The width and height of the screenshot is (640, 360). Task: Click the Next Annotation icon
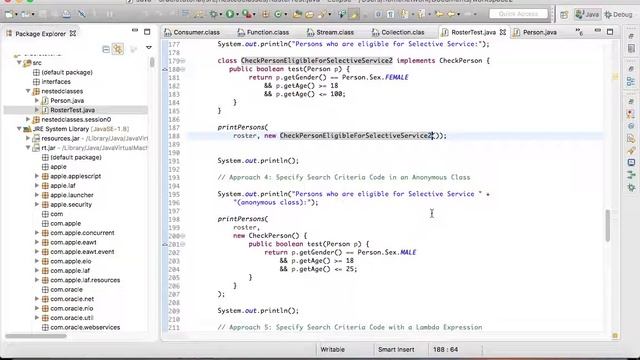pyautogui.click(x=404, y=14)
